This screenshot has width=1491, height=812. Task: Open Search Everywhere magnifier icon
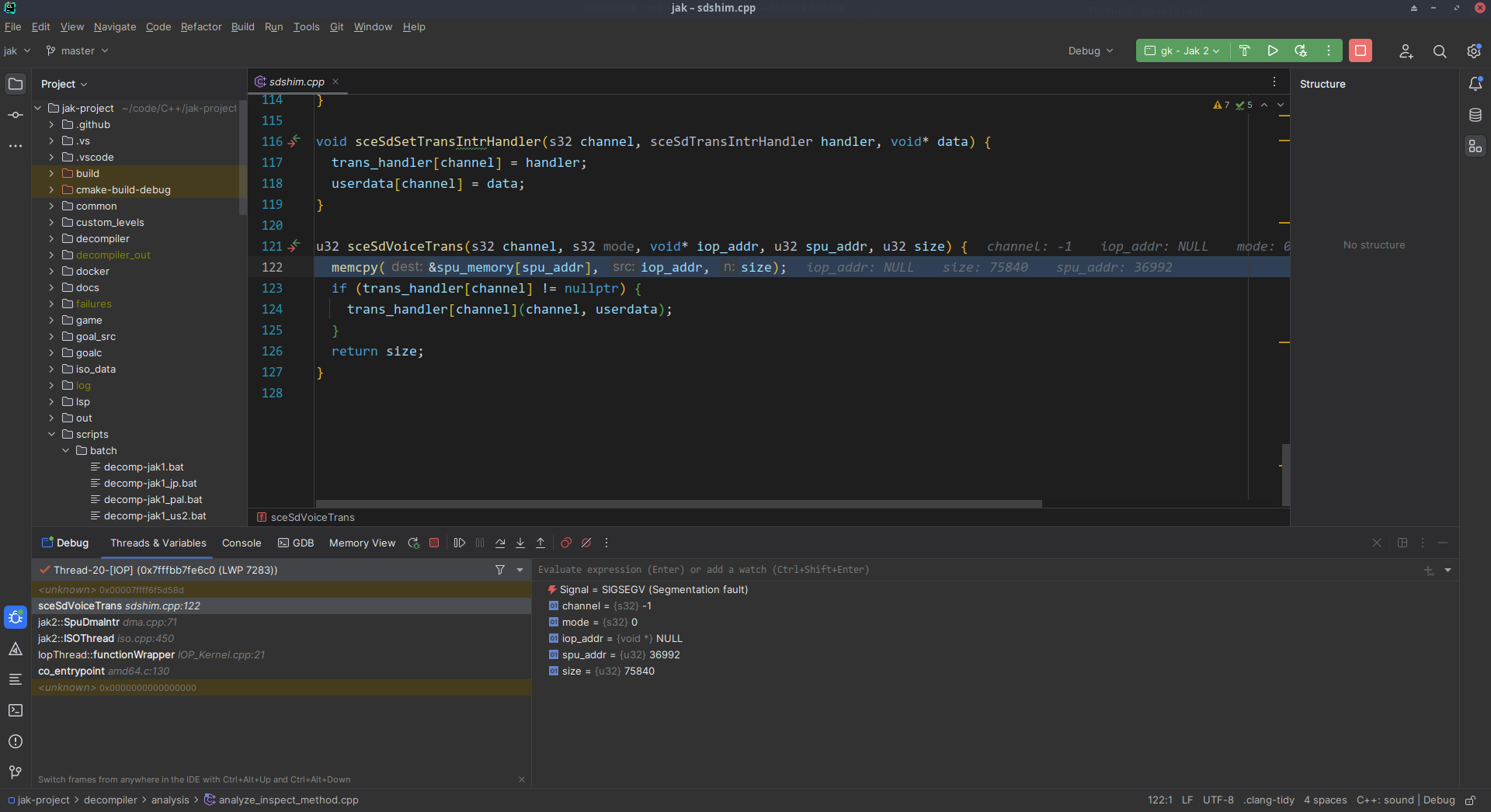pyautogui.click(x=1439, y=51)
